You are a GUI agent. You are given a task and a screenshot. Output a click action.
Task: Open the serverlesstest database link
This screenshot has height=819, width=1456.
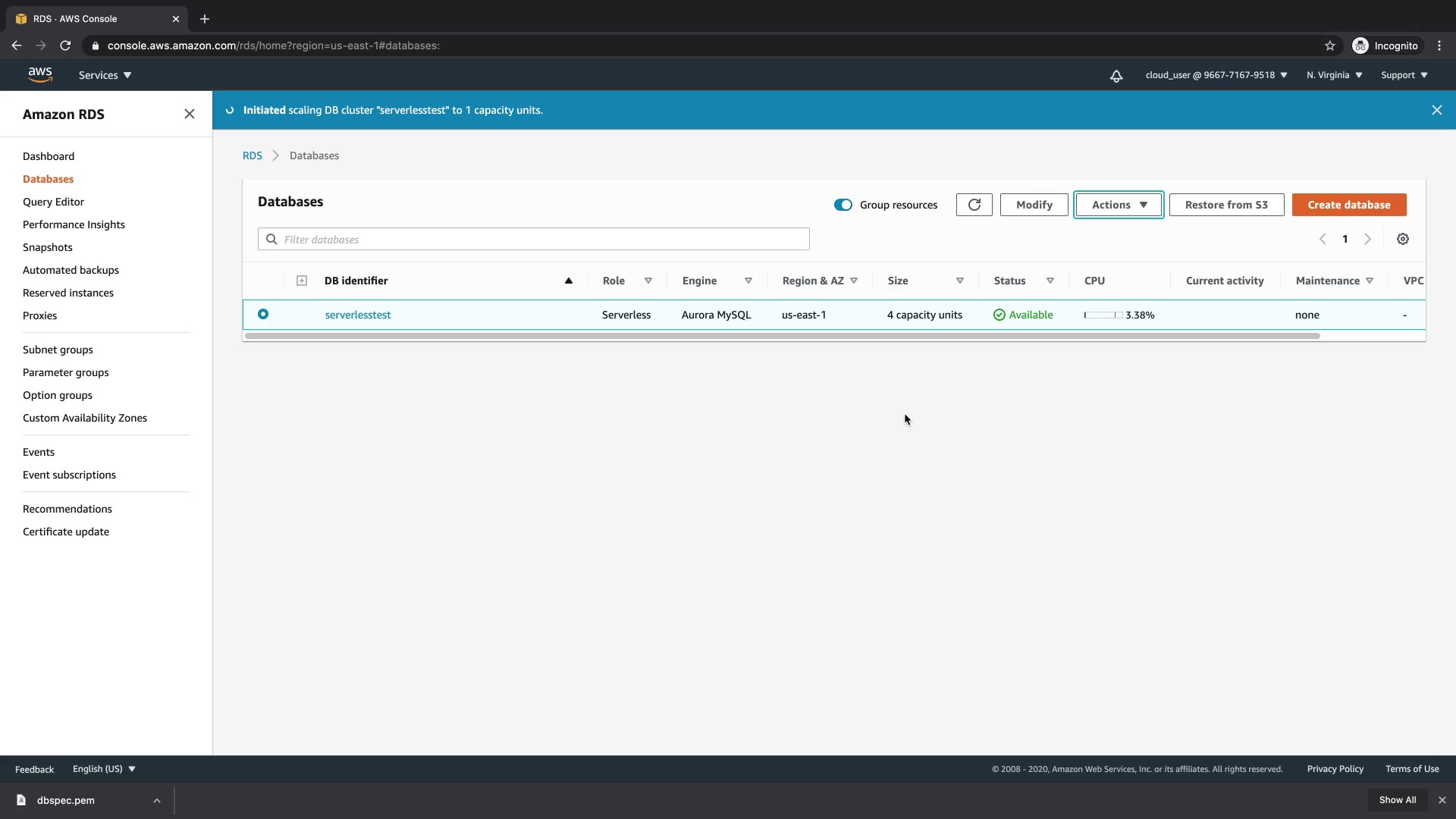click(358, 315)
